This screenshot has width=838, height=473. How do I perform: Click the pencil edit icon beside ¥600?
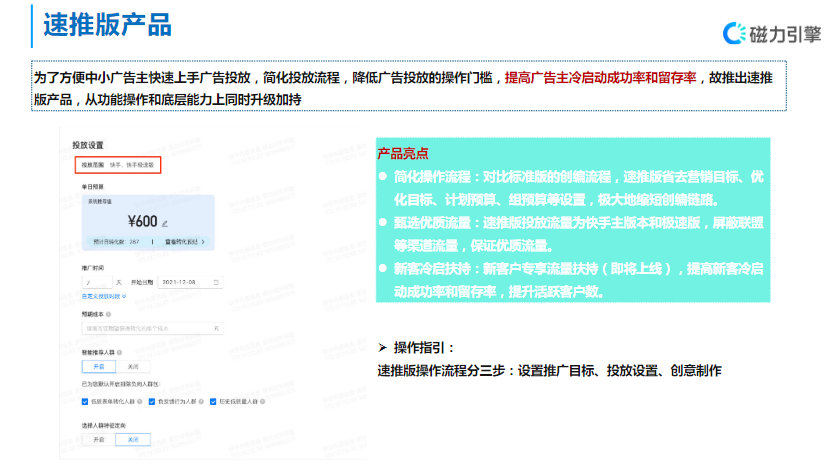[x=165, y=223]
